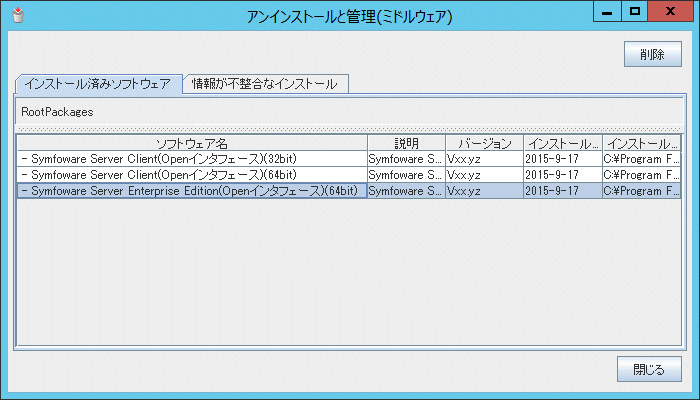
Task: Minimize the アンインストールと管理 window
Action: pyautogui.click(x=607, y=12)
